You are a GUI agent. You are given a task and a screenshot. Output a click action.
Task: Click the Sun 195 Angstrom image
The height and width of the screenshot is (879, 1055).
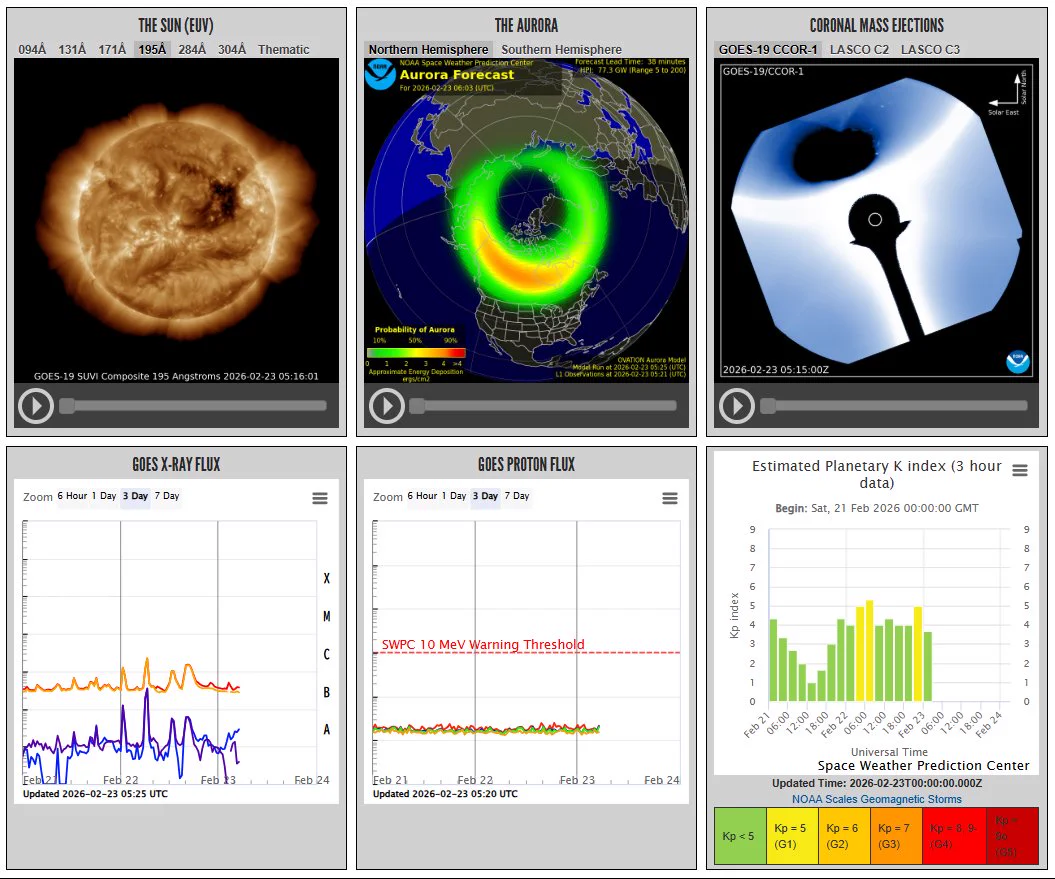pos(176,220)
